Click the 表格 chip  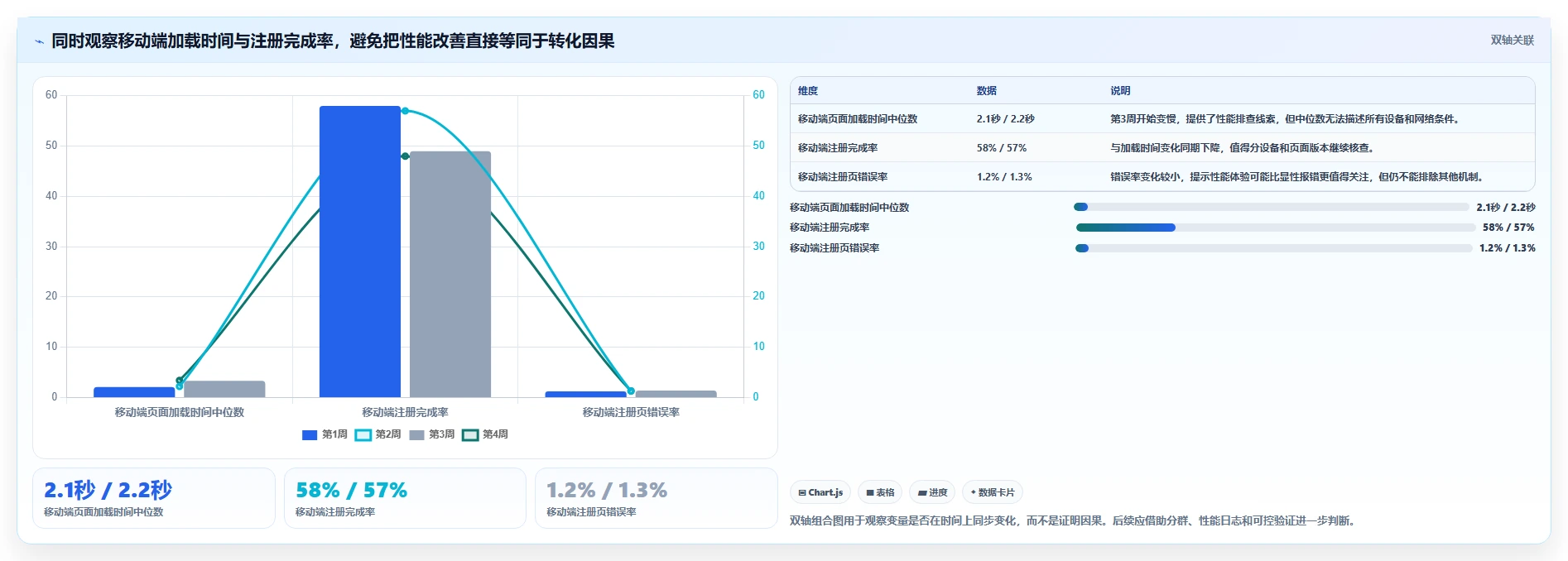pyautogui.click(x=880, y=492)
